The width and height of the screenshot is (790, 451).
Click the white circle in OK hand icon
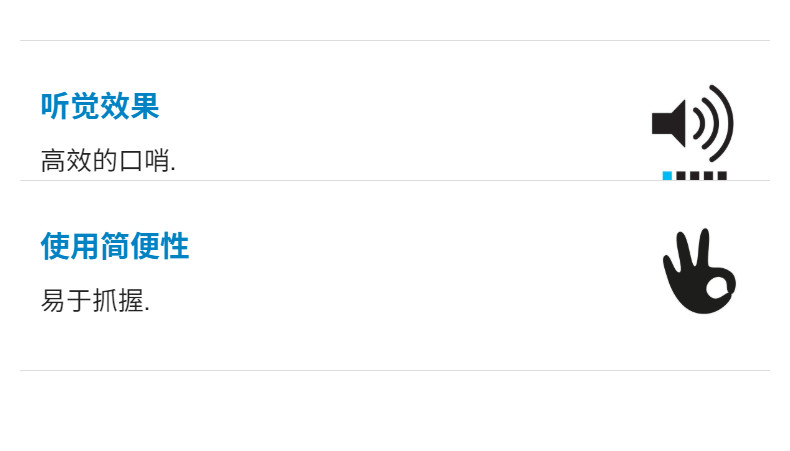tap(716, 289)
